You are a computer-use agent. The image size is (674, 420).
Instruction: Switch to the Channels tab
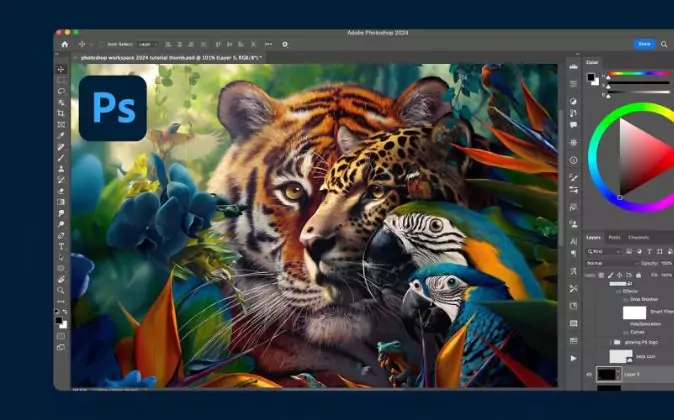coord(639,237)
